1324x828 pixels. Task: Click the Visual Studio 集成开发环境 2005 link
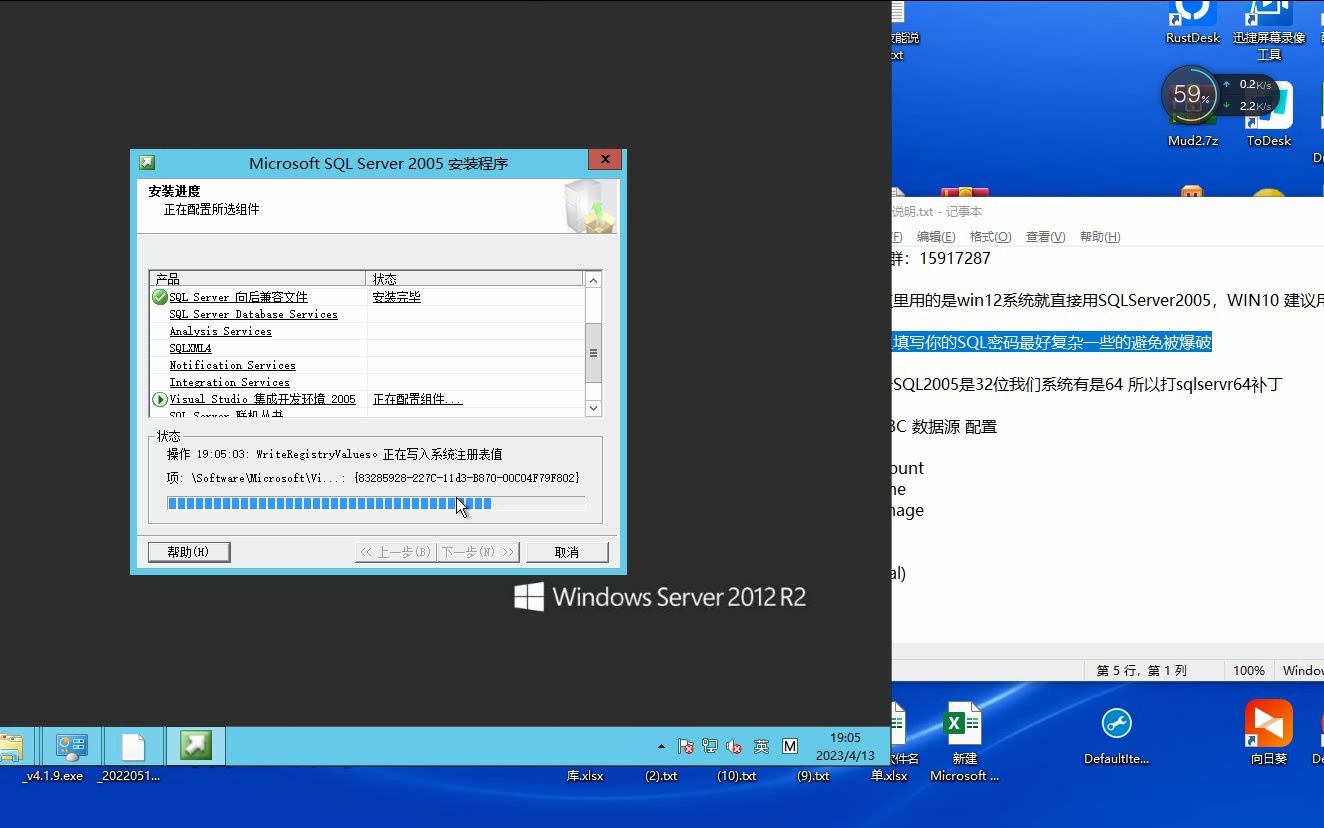pos(262,399)
